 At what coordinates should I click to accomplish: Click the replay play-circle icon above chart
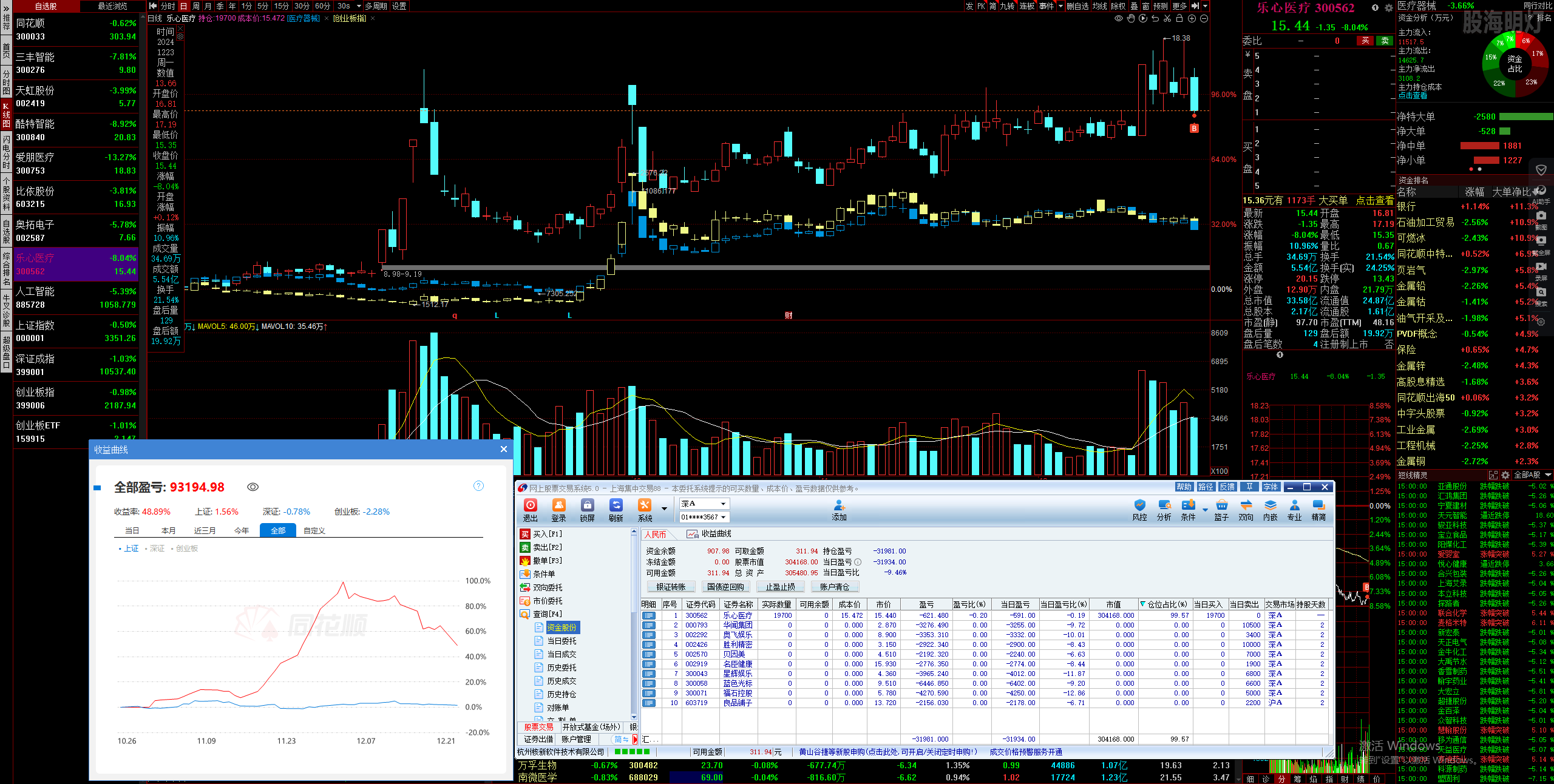coord(1143,18)
